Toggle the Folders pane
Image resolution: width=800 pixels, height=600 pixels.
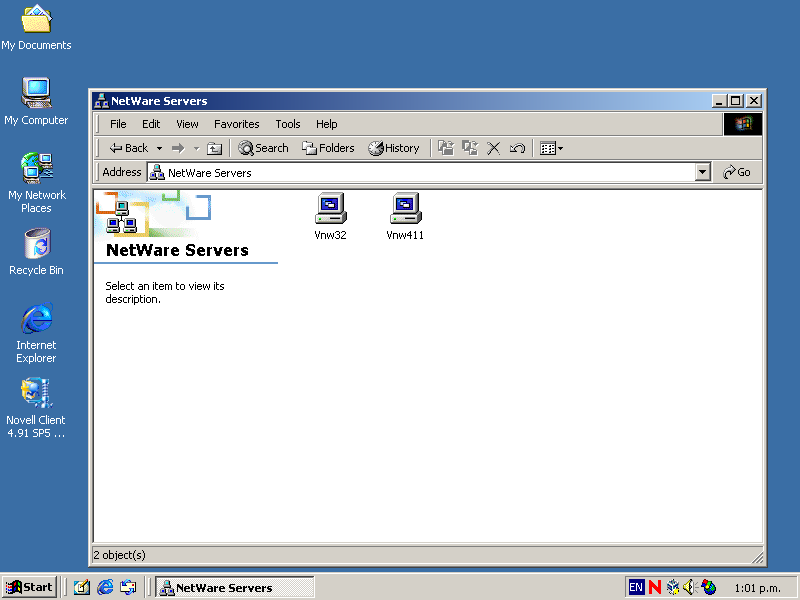pos(328,148)
